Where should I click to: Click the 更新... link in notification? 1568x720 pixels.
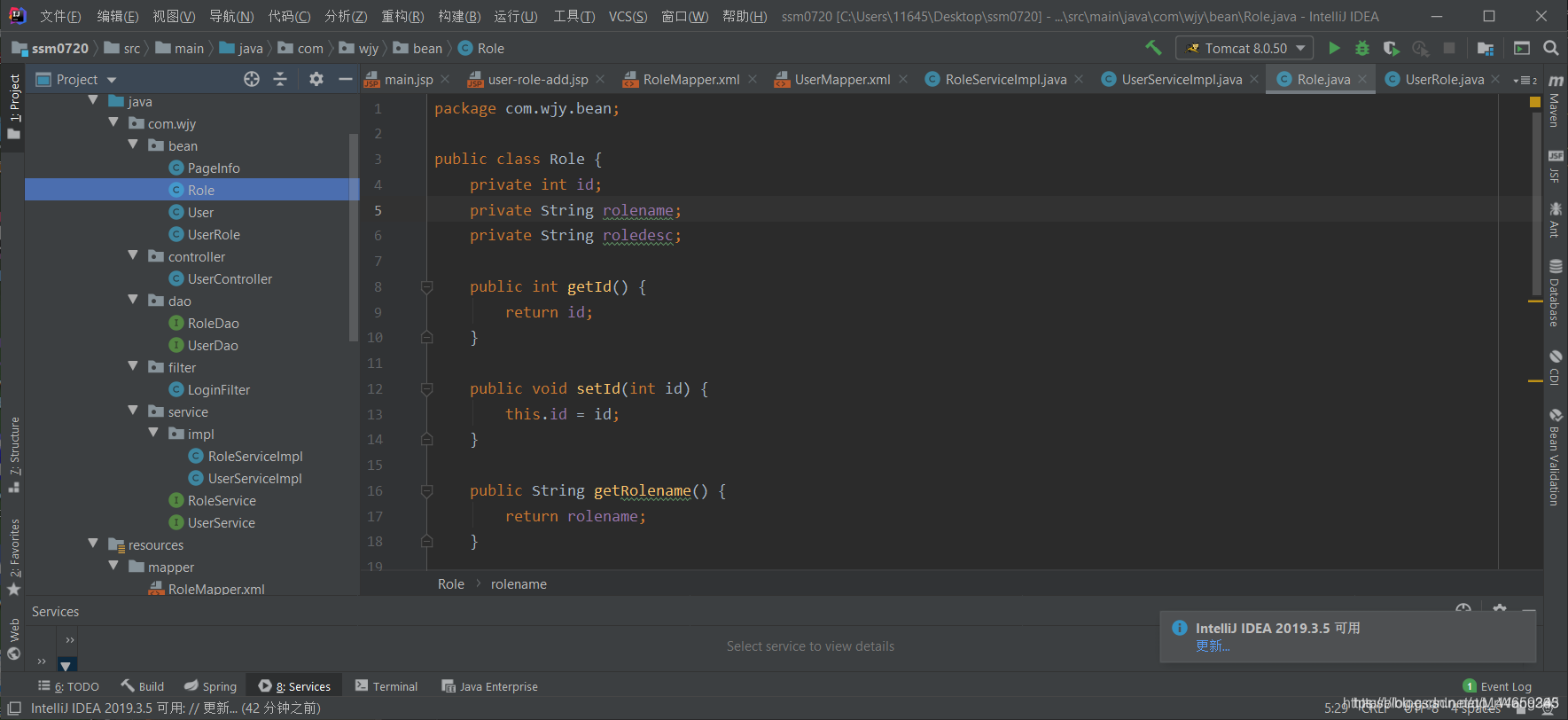[1213, 646]
